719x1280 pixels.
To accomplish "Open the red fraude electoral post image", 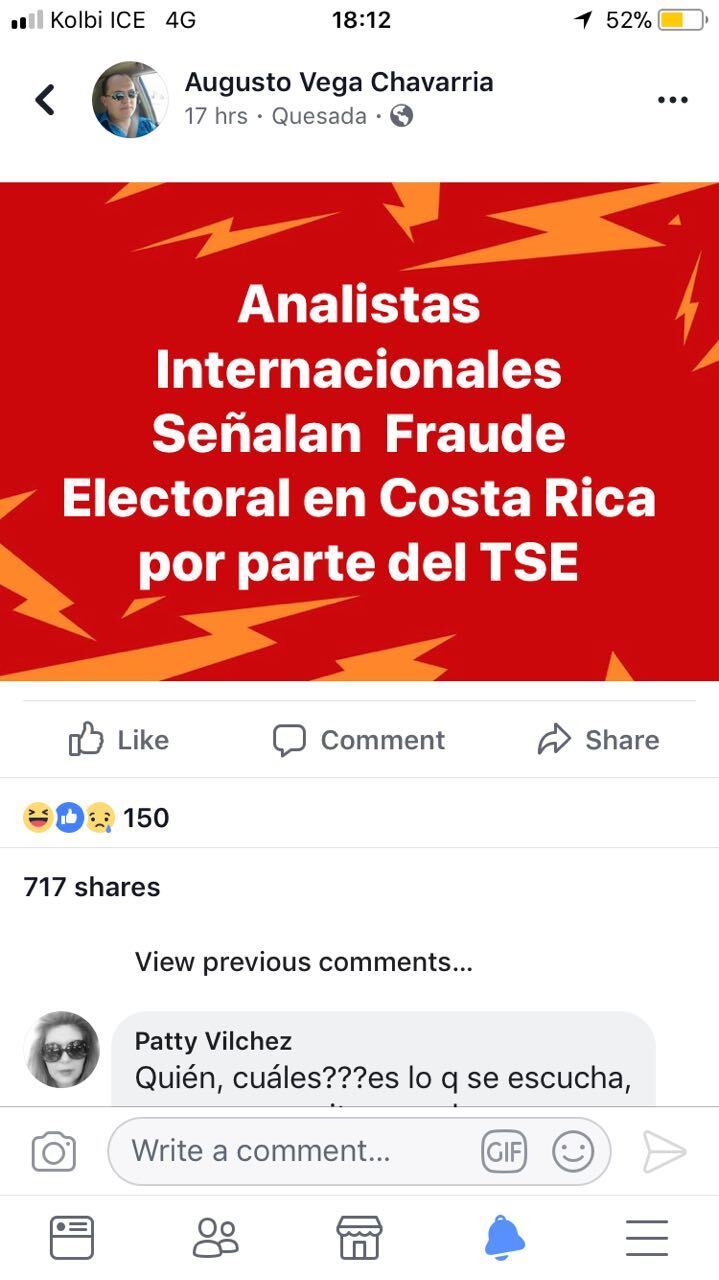I will pos(359,431).
